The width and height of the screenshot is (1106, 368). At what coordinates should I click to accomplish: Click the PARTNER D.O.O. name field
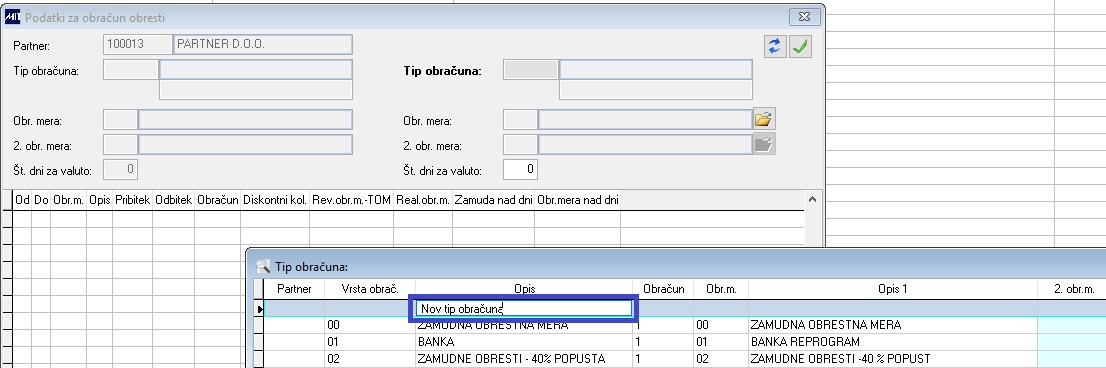point(263,44)
